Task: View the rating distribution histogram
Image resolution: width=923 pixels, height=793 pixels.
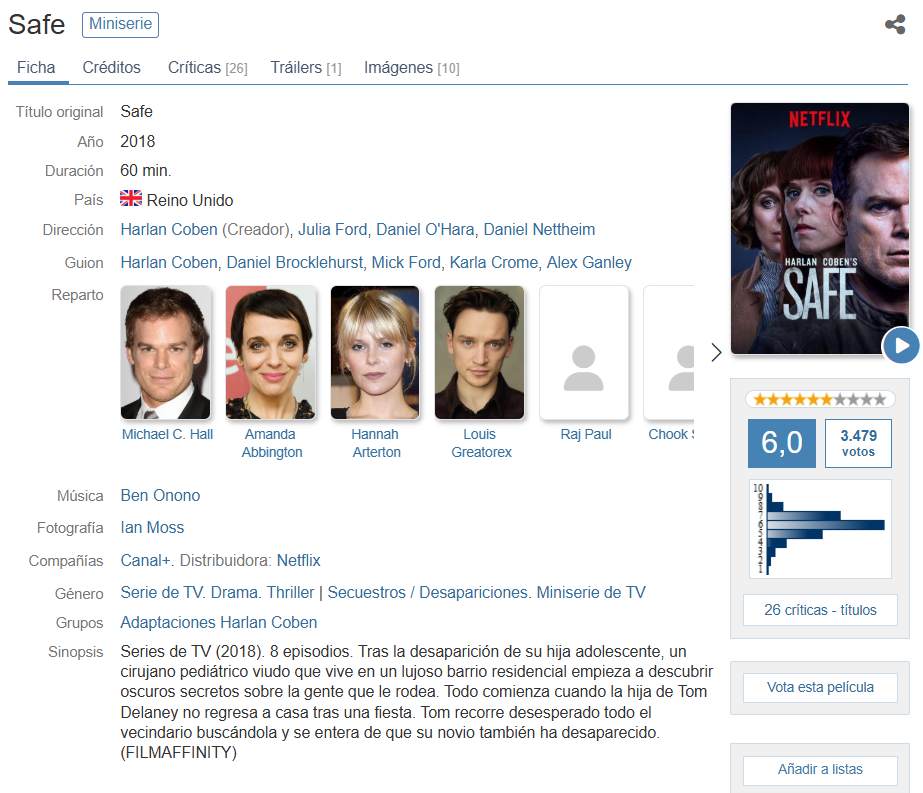Action: (820, 529)
